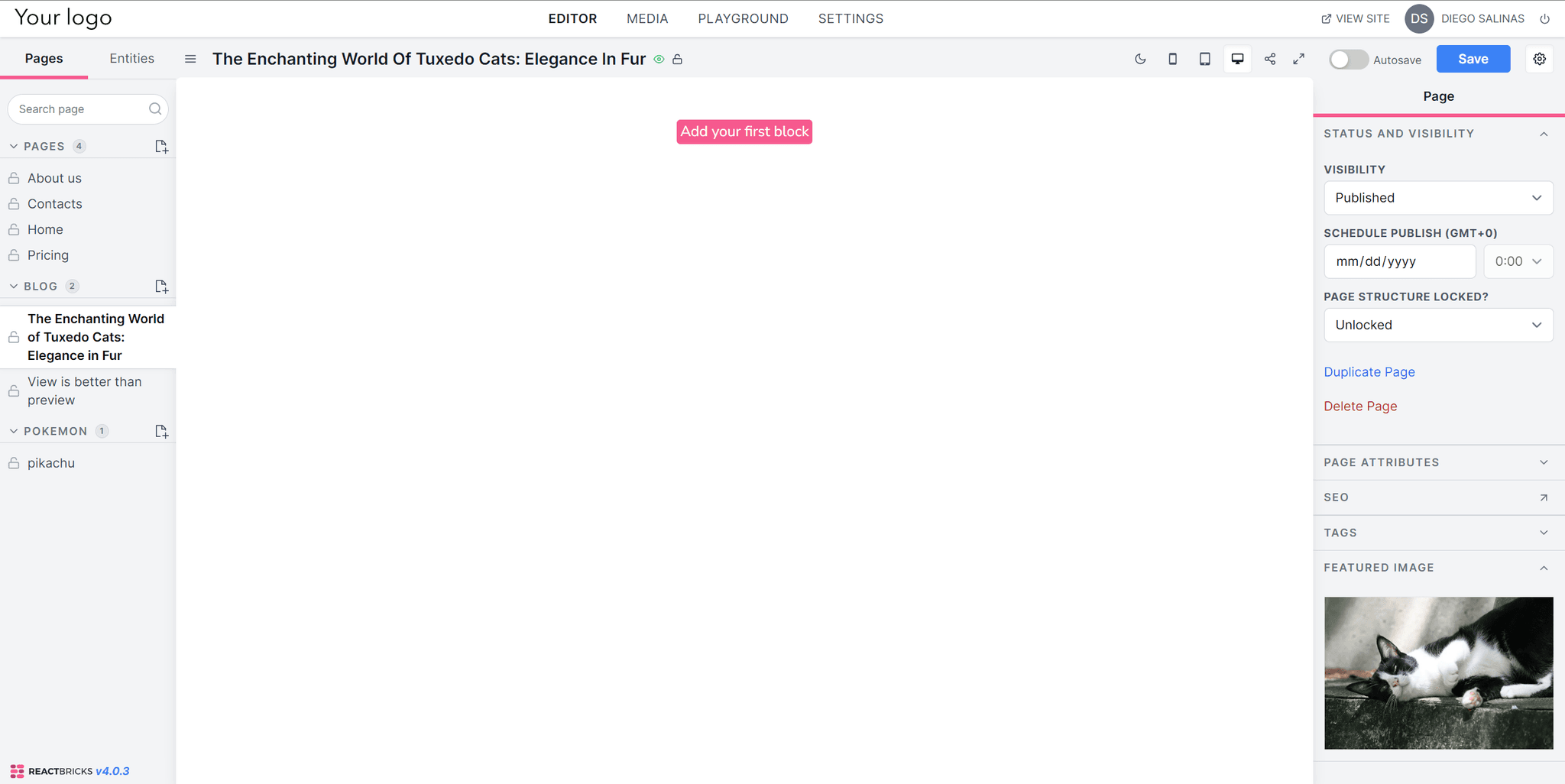Click the tuxedo cat featured image
Screen dimensions: 1565x784
tap(1438, 672)
